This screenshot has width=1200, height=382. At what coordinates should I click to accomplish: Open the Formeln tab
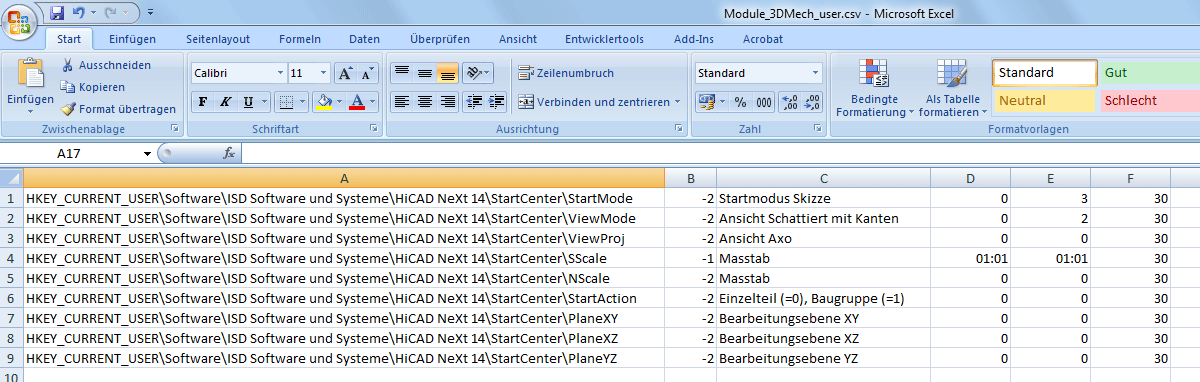point(300,39)
